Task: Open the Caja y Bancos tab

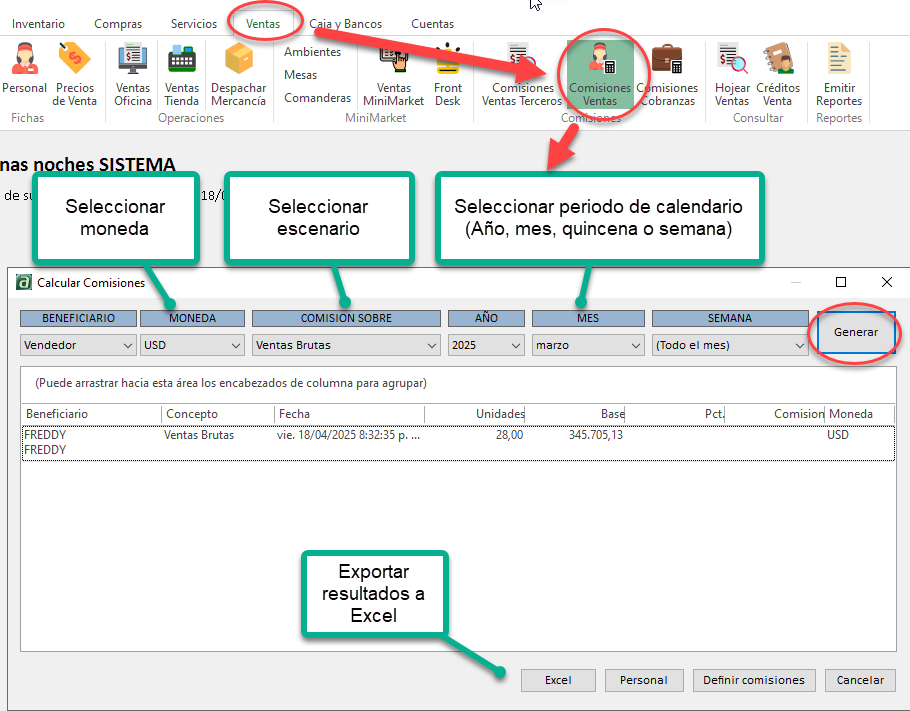Action: (x=345, y=24)
